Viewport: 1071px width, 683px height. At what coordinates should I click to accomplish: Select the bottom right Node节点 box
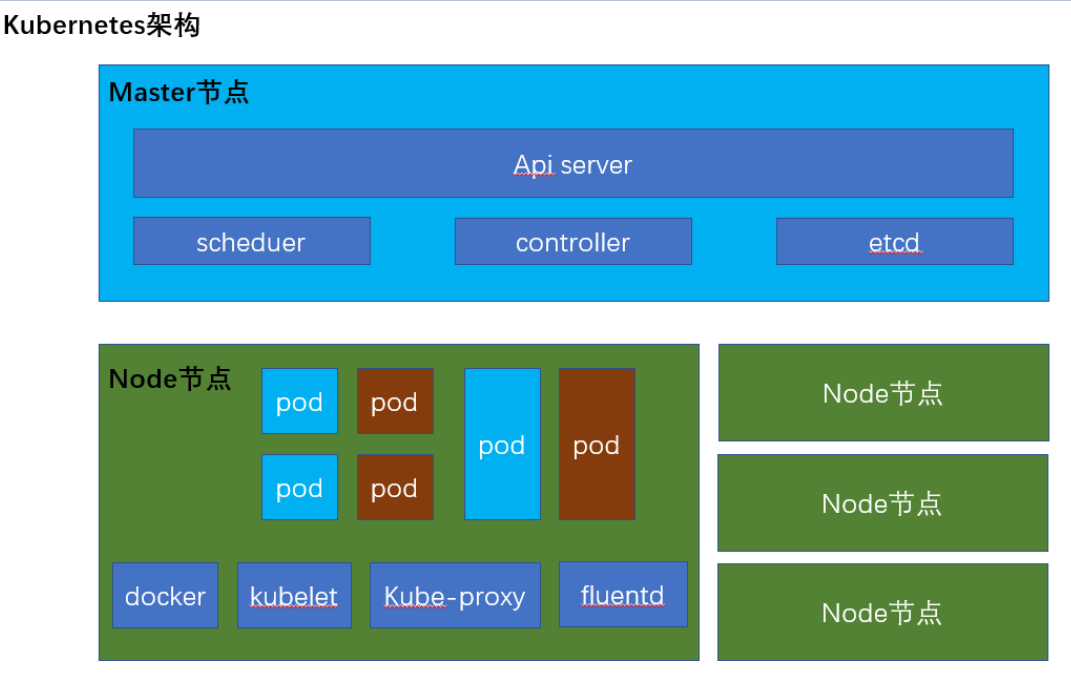pyautogui.click(x=882, y=612)
